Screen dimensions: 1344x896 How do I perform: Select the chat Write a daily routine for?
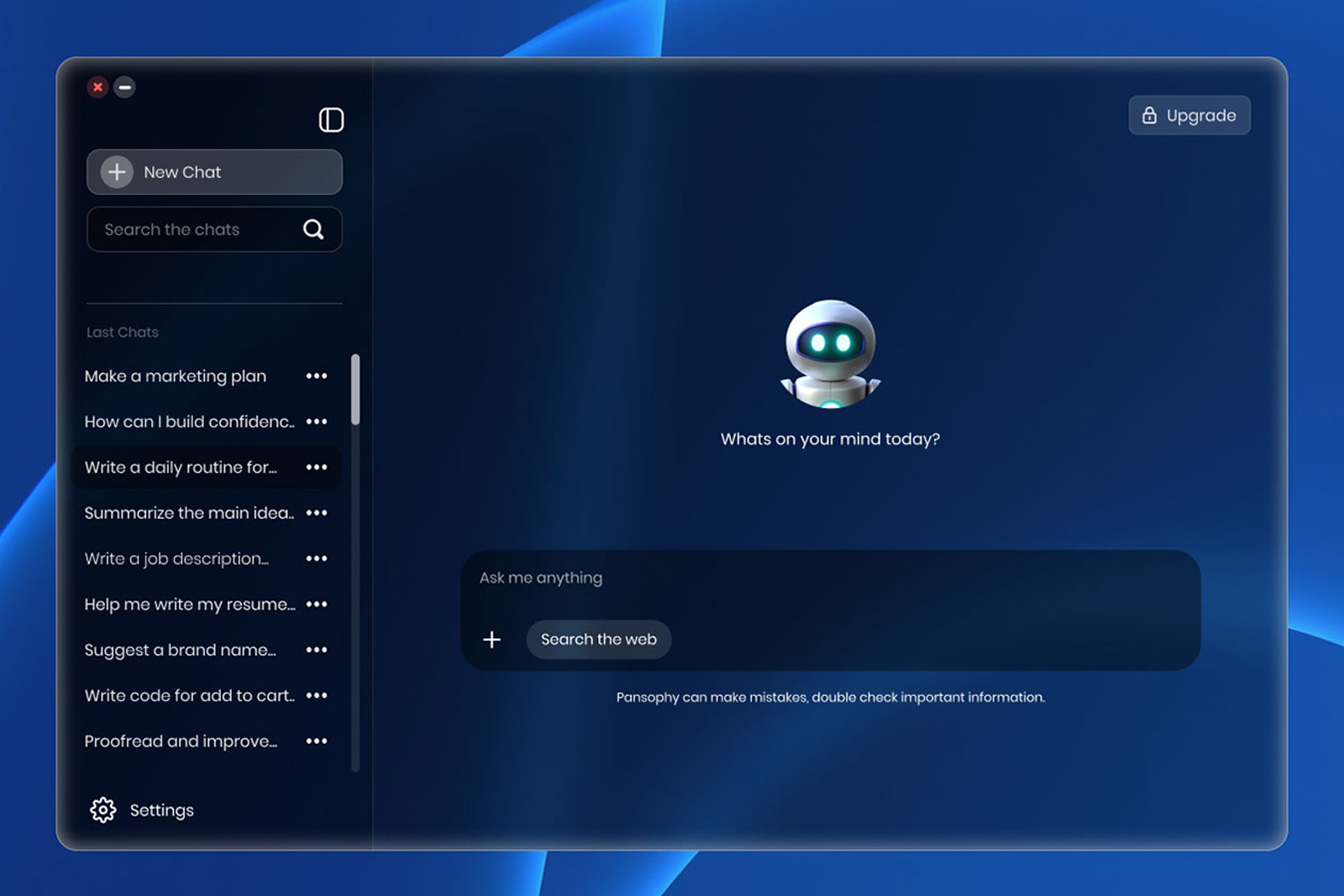[181, 467]
